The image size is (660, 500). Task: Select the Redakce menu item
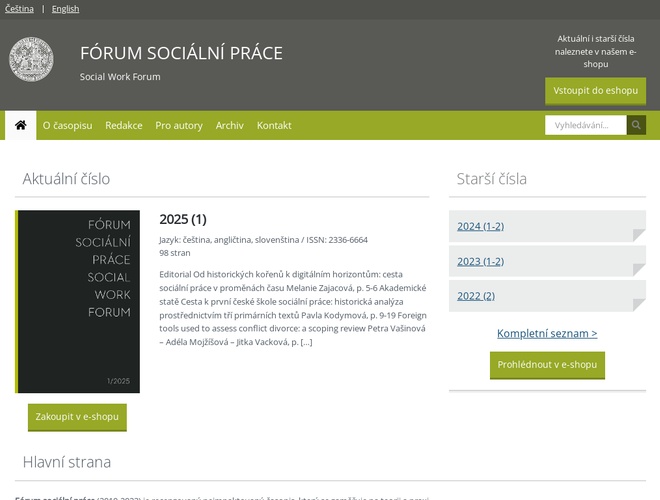[123, 125]
